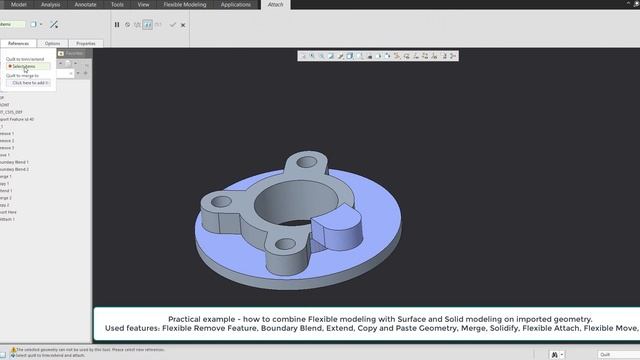This screenshot has height=360, width=640.
Task: Select Insert Here marker in model tree
Action: (8, 212)
